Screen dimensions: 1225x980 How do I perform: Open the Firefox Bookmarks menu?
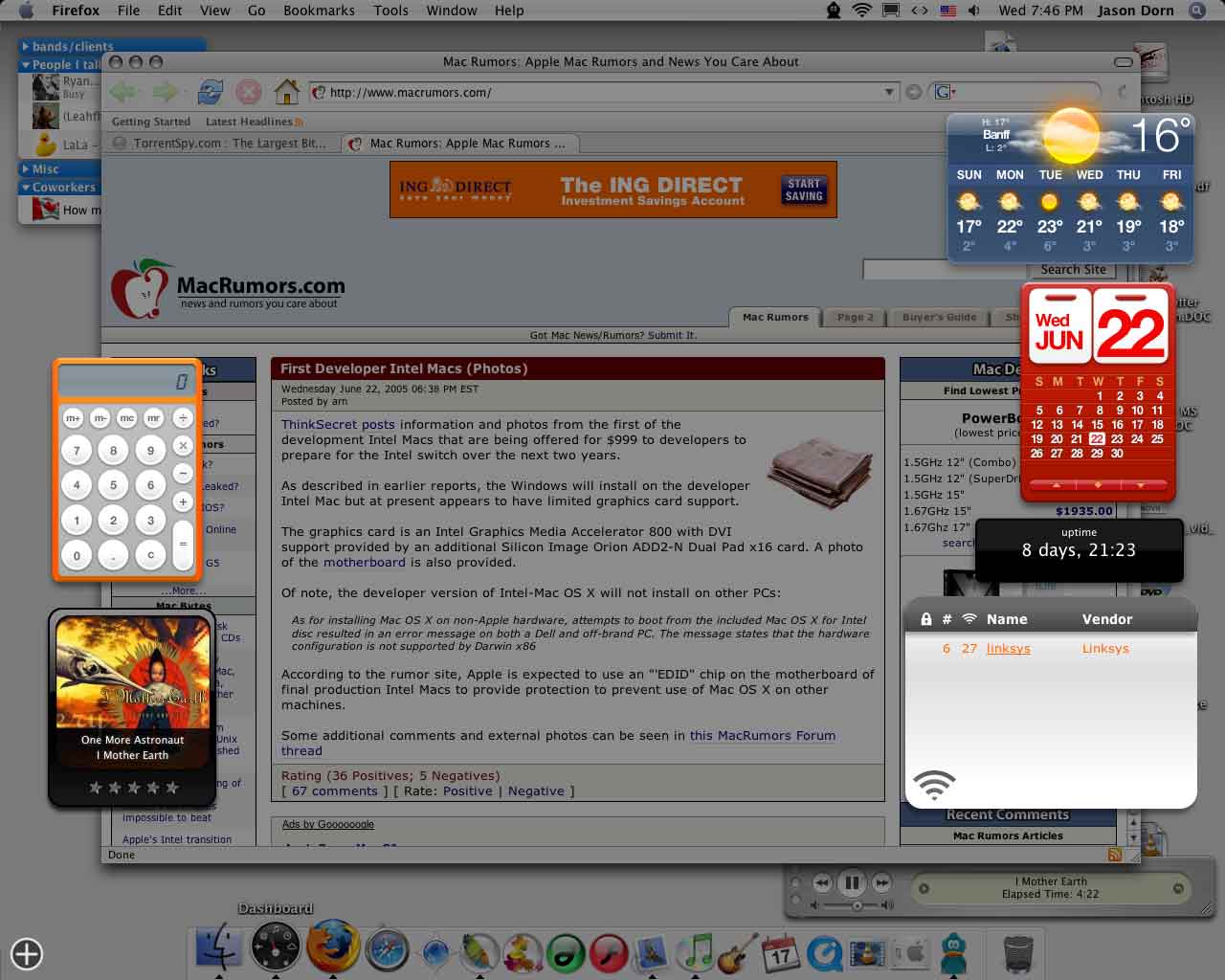pyautogui.click(x=319, y=11)
